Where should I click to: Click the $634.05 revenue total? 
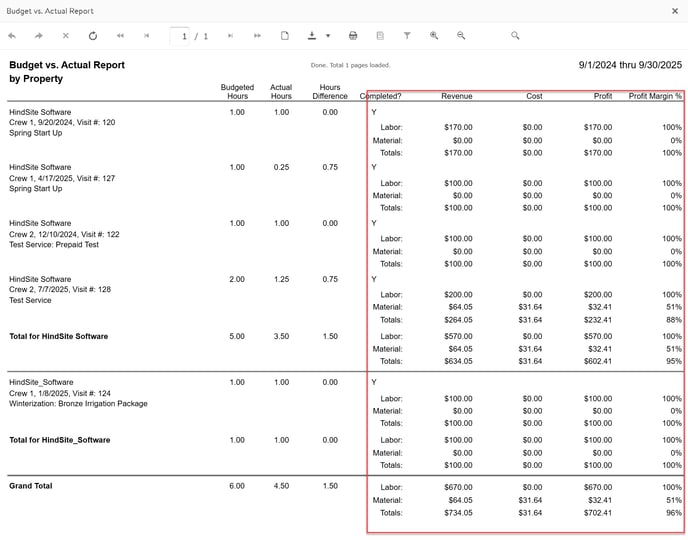point(458,361)
